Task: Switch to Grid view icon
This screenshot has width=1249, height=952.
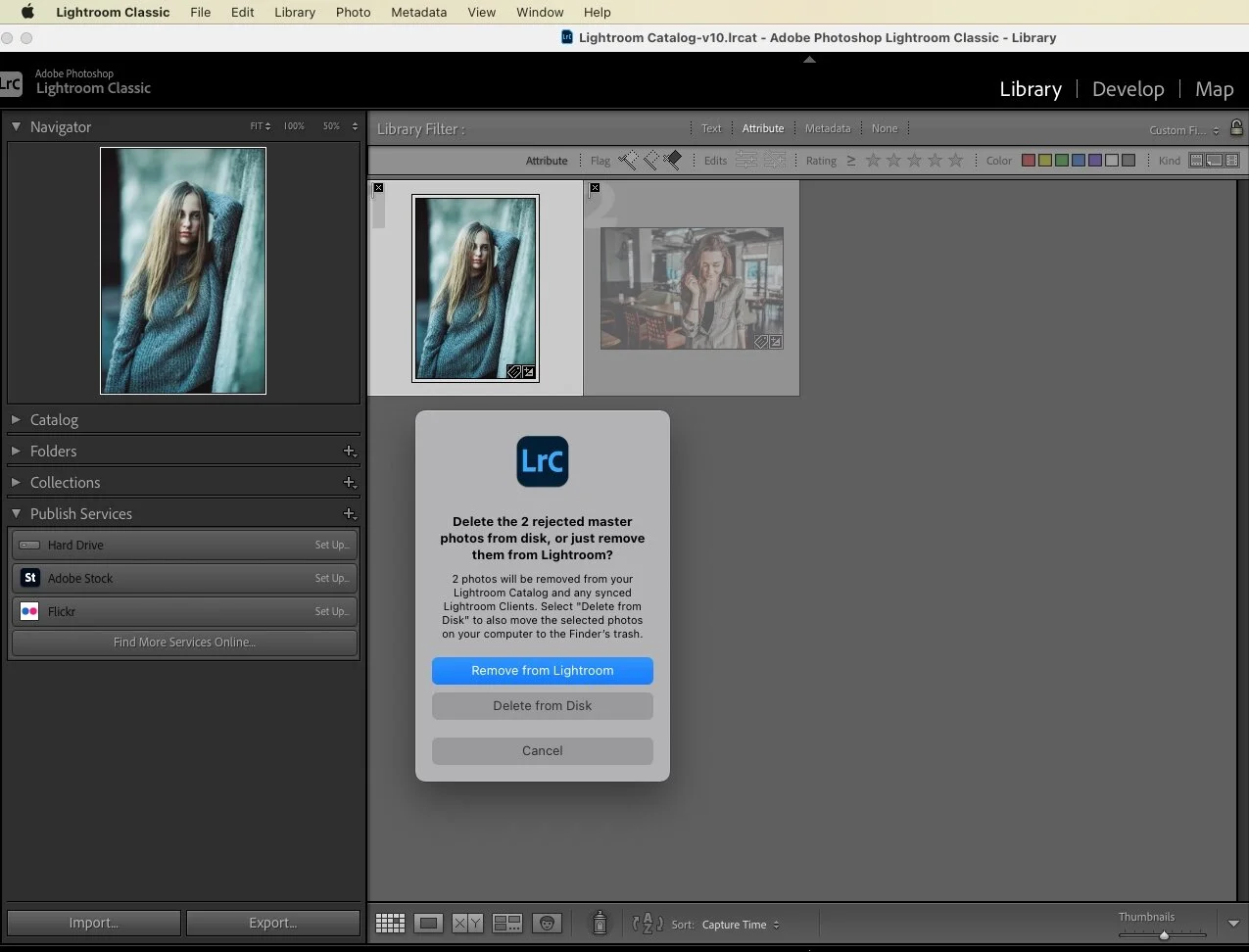Action: click(x=390, y=923)
